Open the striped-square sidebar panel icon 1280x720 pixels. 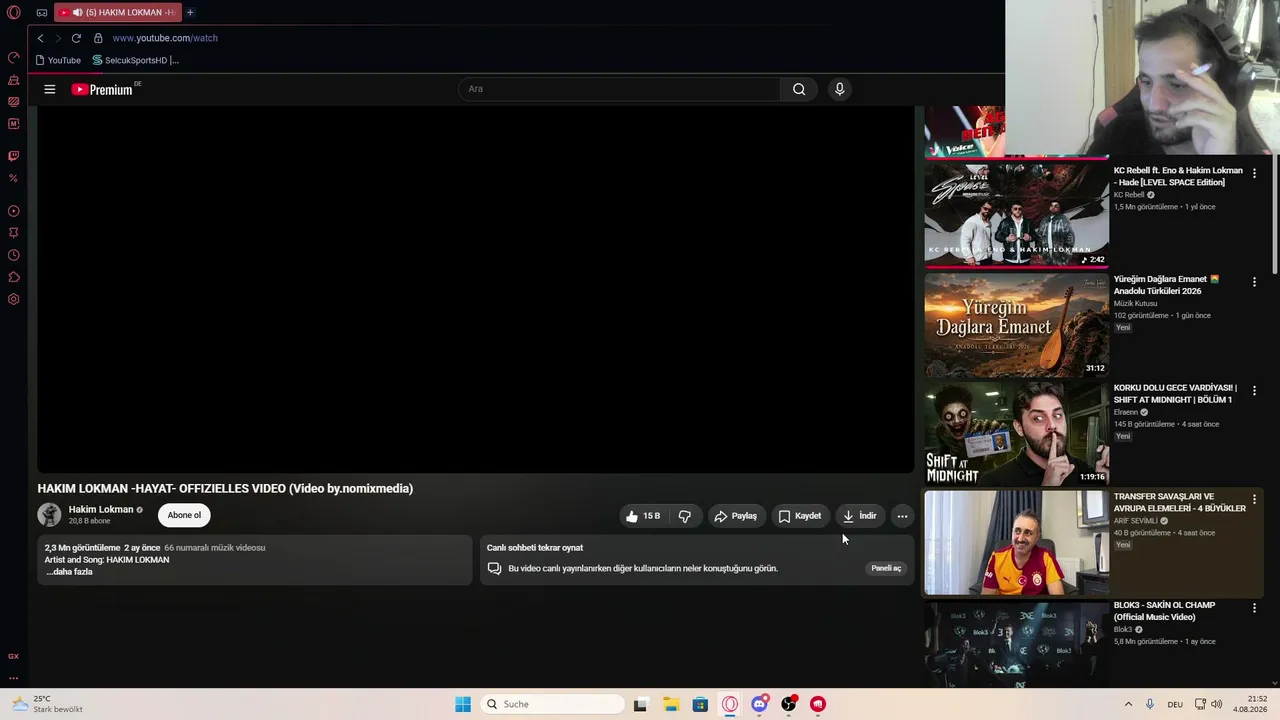[14, 102]
